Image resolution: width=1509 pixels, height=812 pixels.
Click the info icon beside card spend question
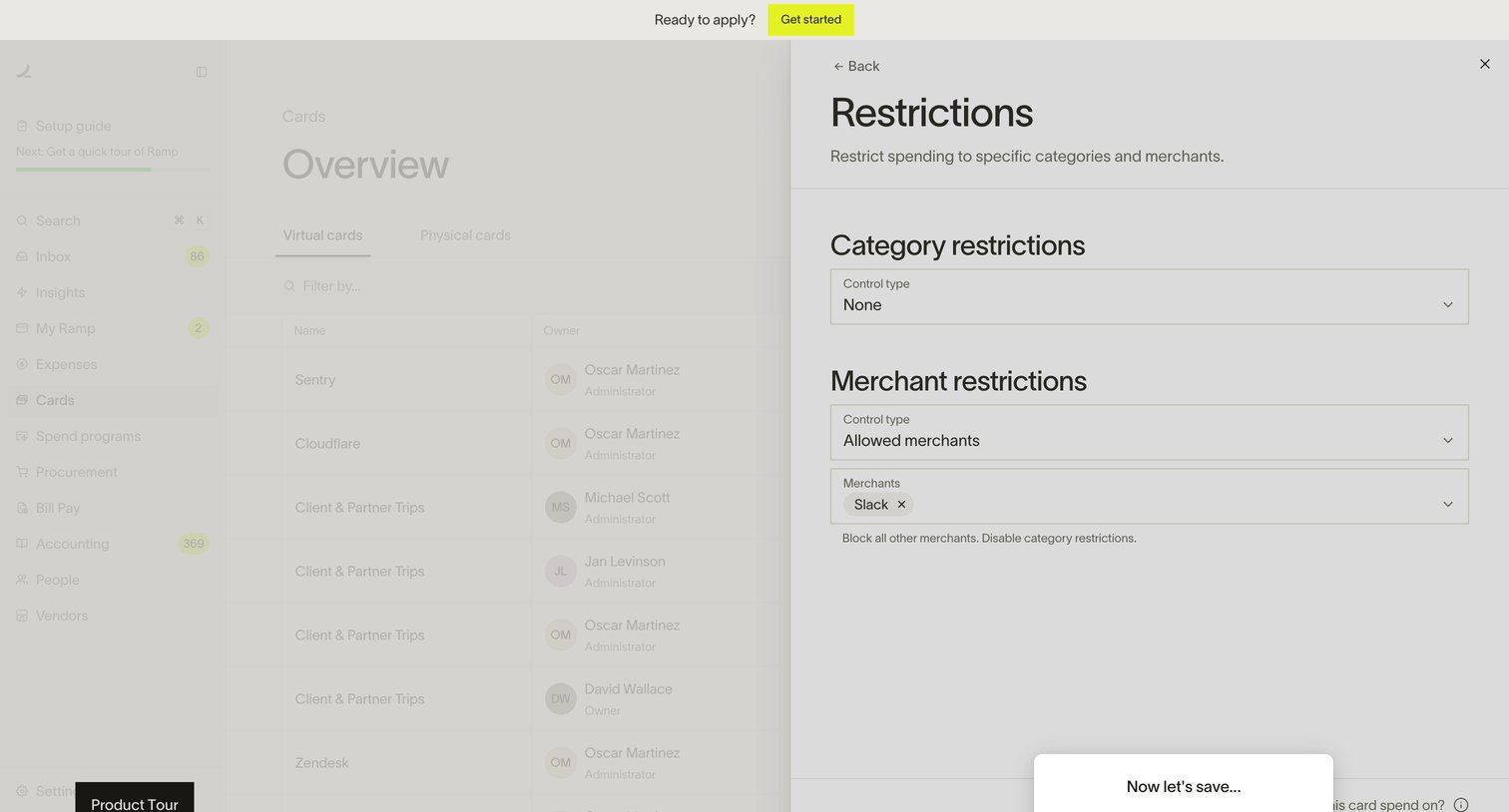1461,805
